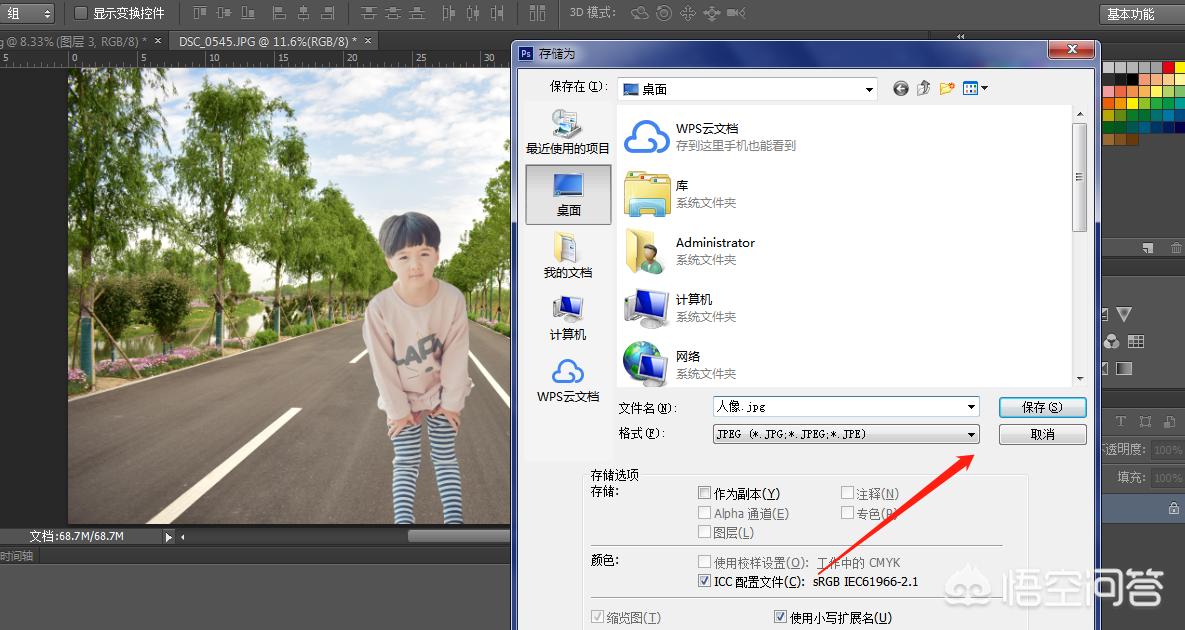Click the back navigation arrow in Save dialog
The height and width of the screenshot is (630, 1185).
pos(900,88)
